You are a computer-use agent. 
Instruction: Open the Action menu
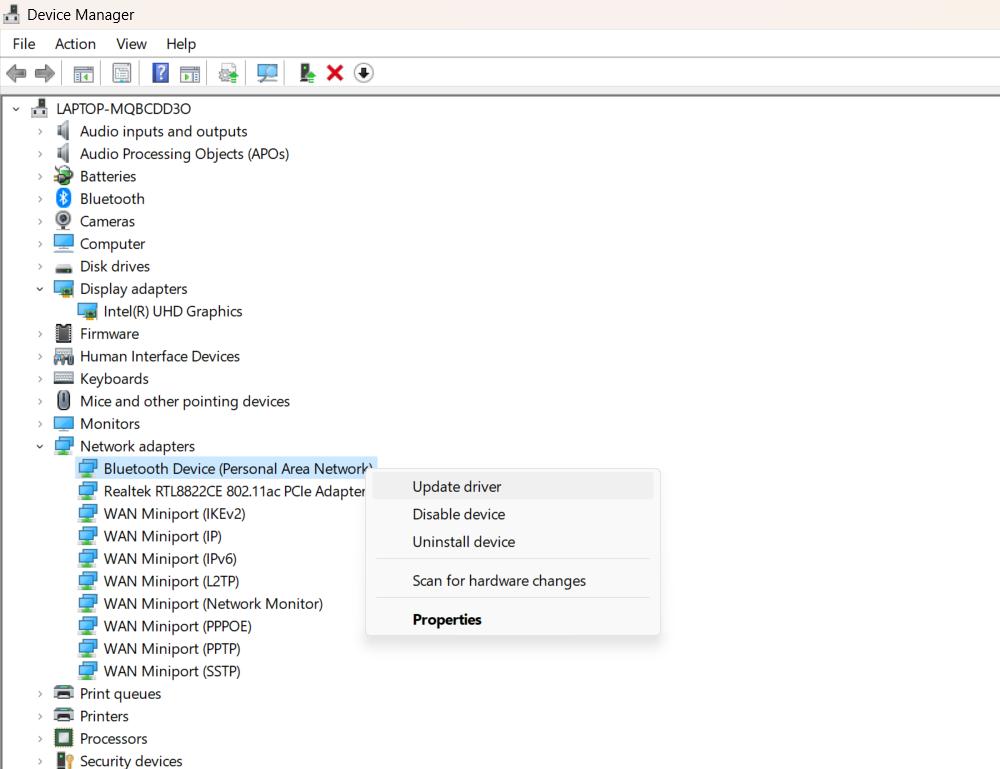(75, 44)
